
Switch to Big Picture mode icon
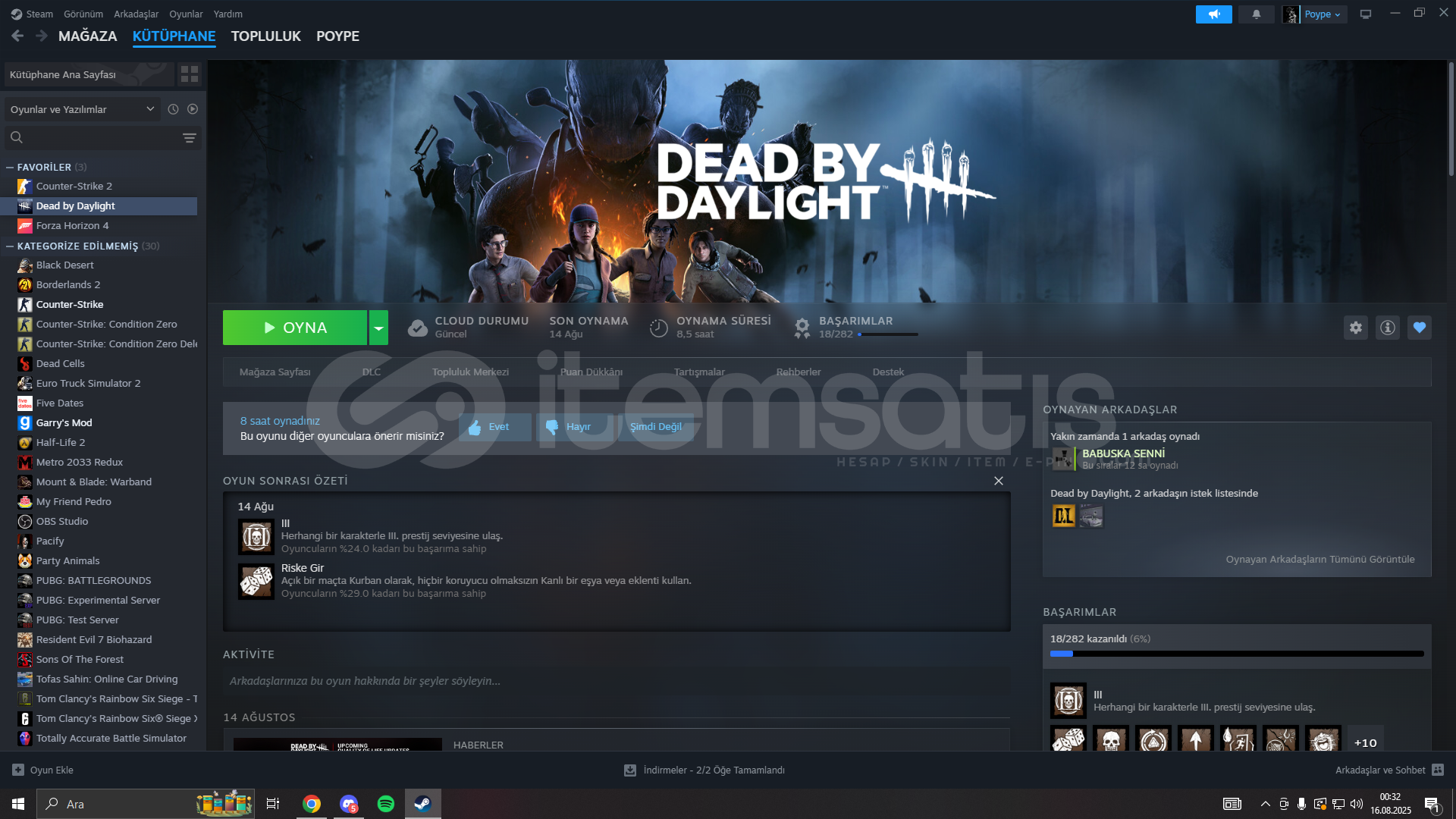[x=1366, y=14]
